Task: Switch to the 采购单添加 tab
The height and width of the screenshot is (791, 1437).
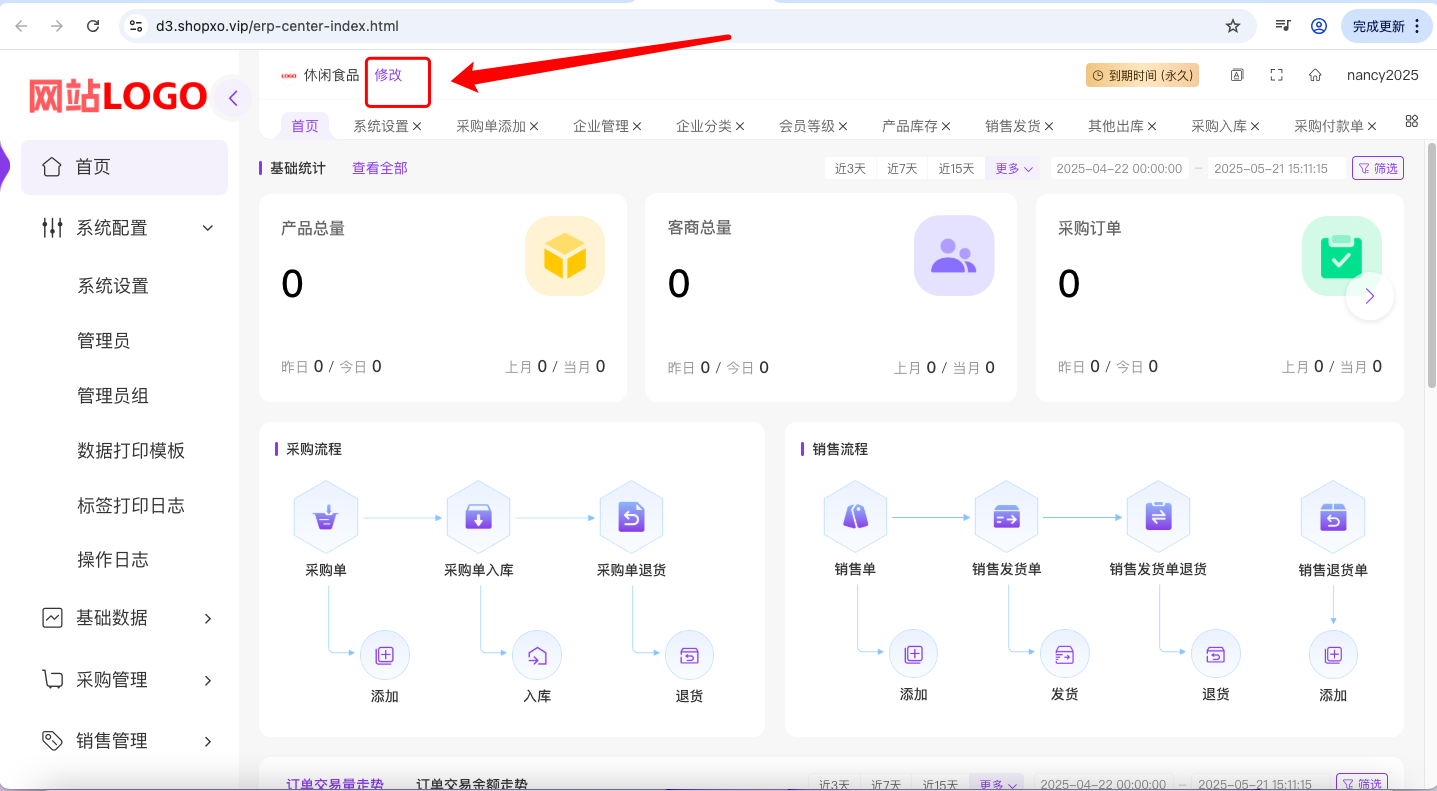Action: click(x=491, y=126)
